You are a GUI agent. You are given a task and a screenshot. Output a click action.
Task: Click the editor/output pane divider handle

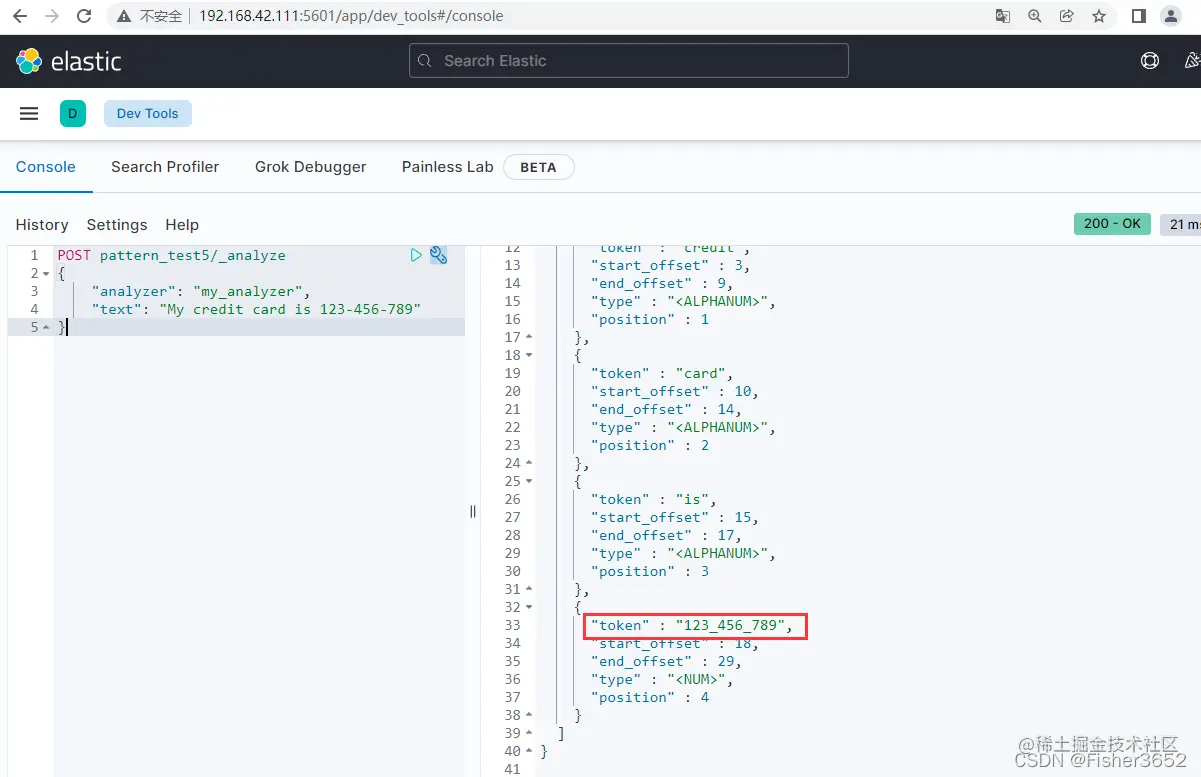(473, 511)
